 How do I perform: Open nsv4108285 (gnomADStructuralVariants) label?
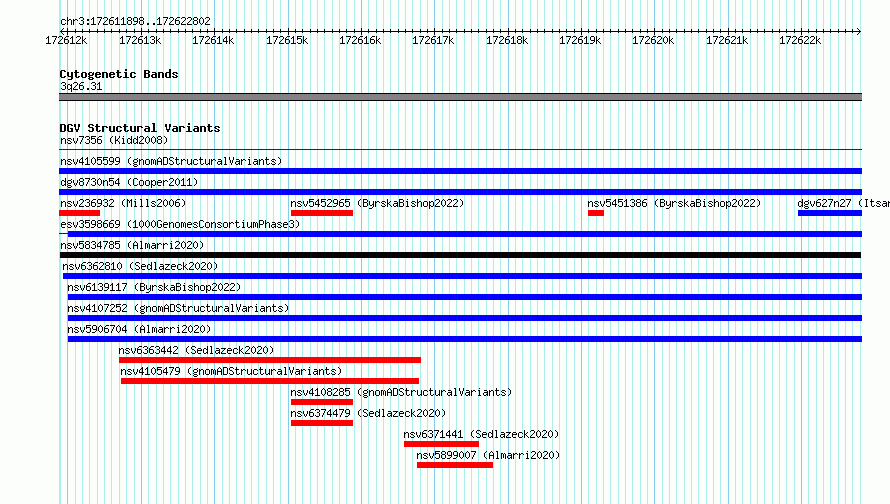pos(401,392)
